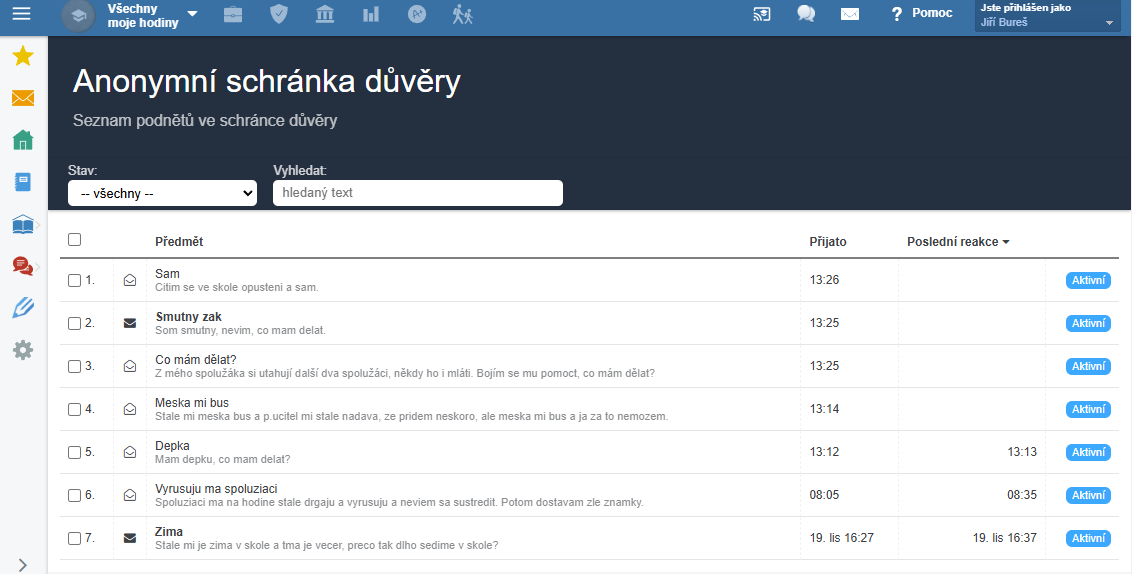Click the graduation cap class icon
The height and width of the screenshot is (574, 1132).
[78, 15]
